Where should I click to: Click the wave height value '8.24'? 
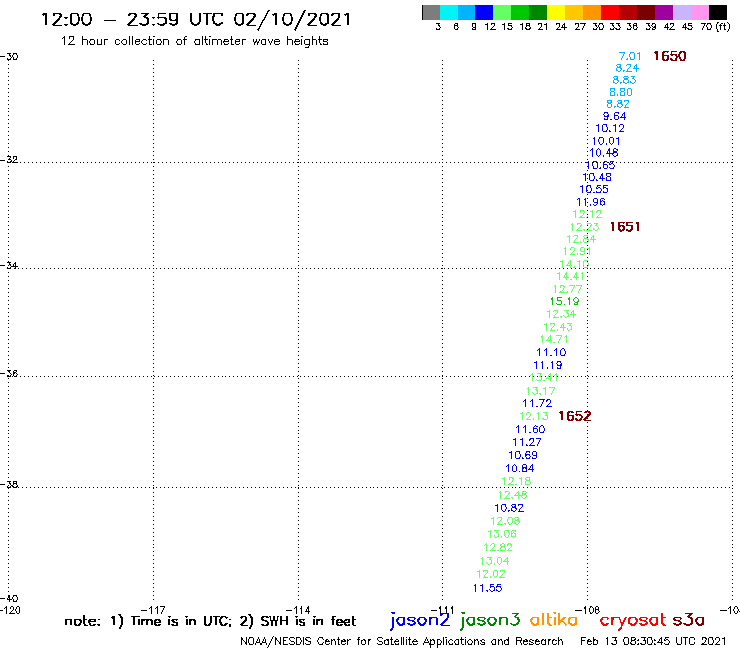[627, 68]
